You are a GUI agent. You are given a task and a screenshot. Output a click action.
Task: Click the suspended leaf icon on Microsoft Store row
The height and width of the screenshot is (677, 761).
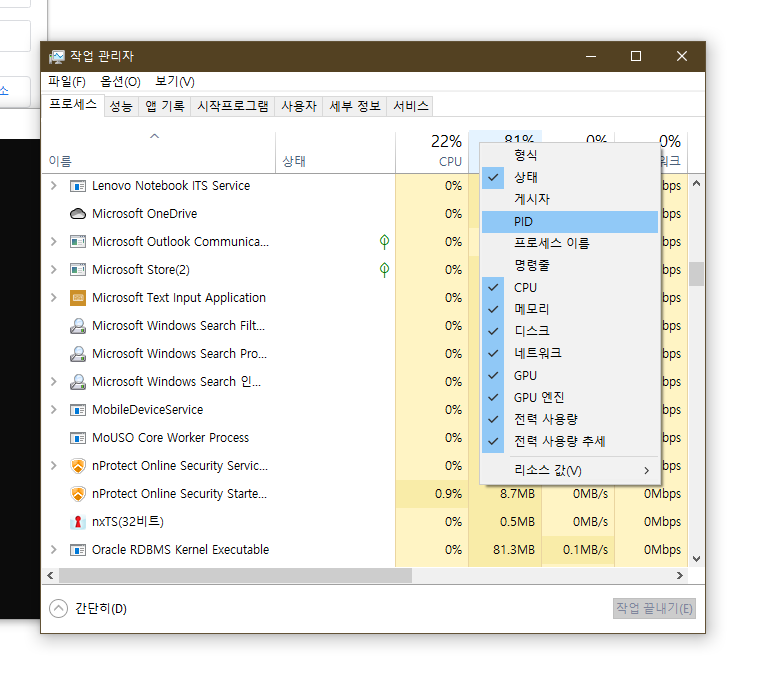[x=384, y=269]
